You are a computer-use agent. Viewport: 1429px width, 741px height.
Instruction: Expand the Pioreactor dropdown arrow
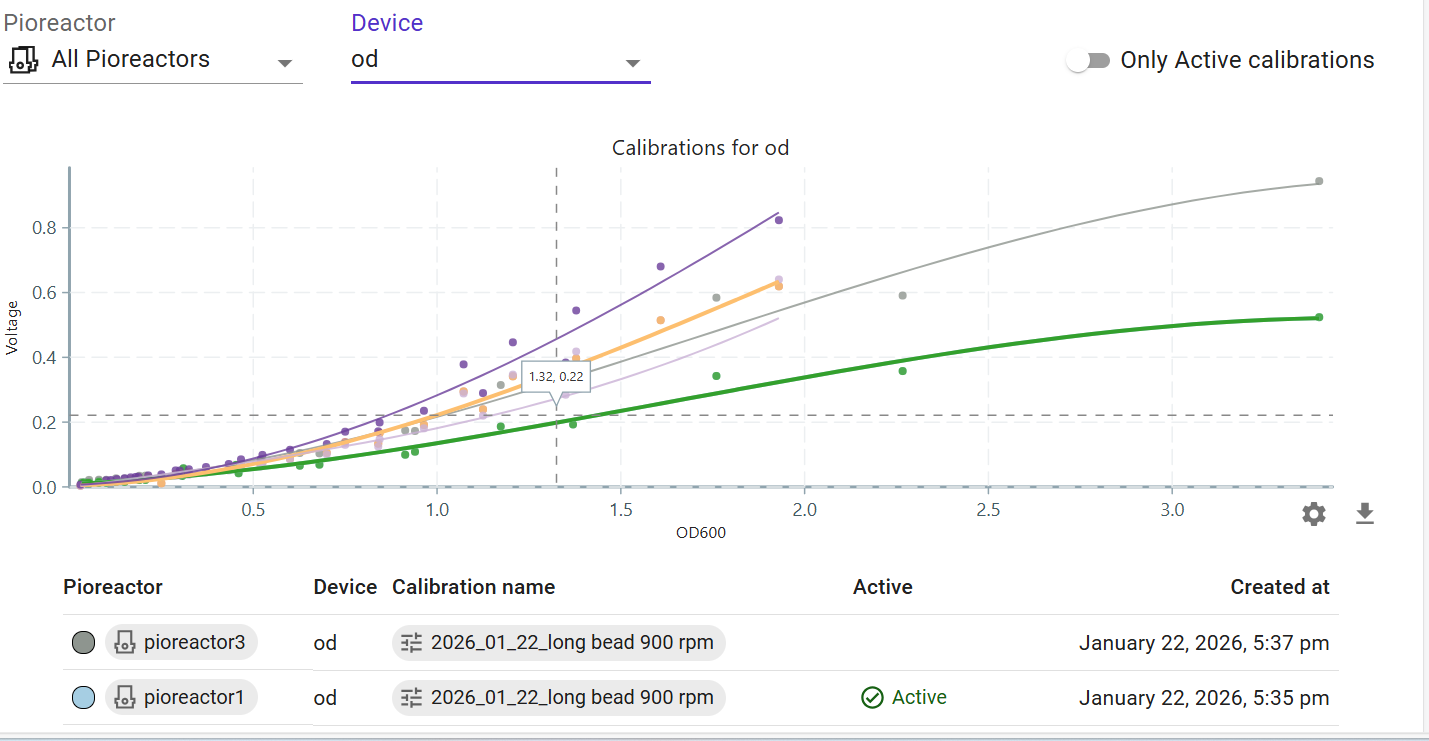[285, 63]
